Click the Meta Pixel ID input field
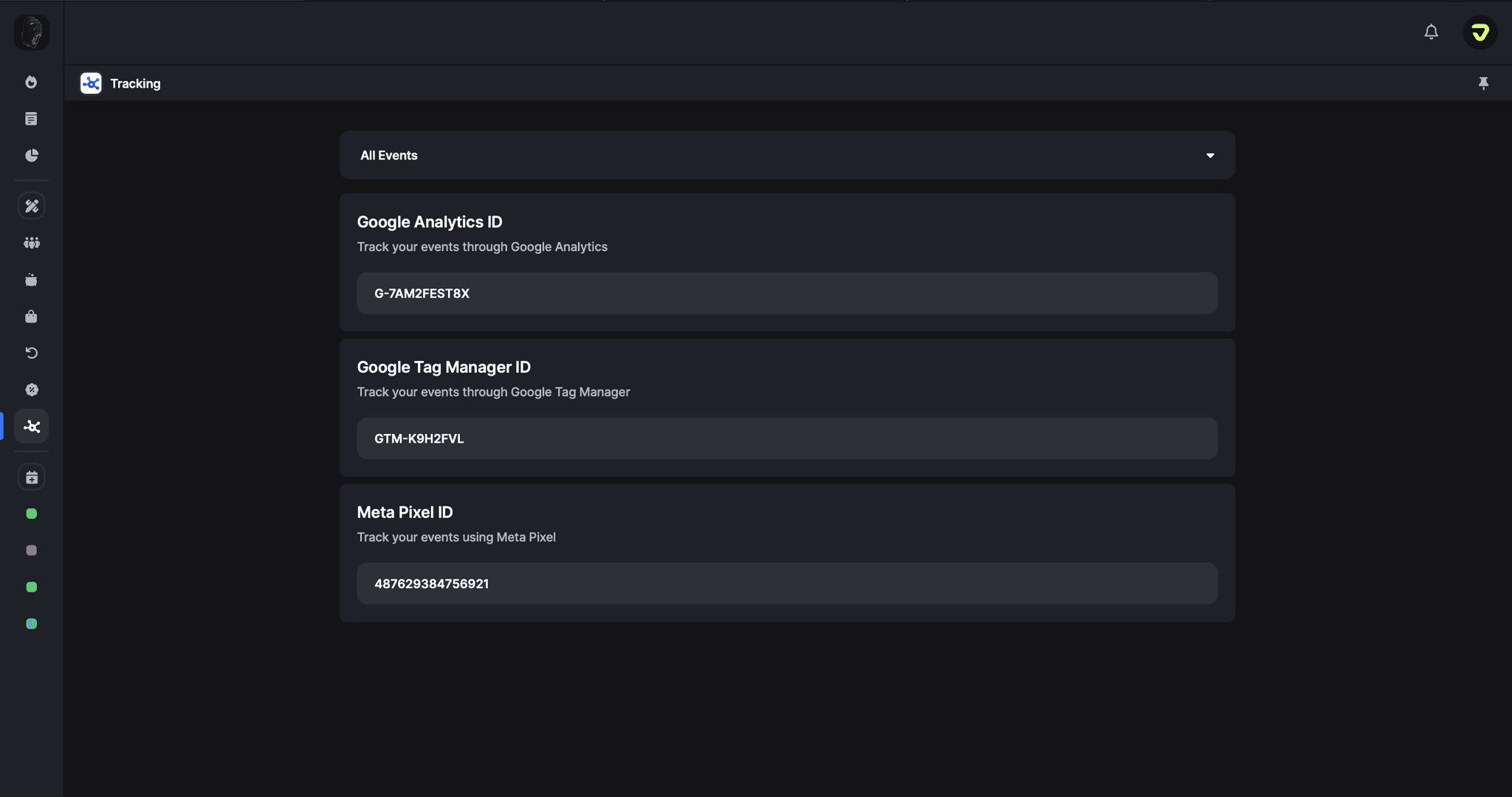The height and width of the screenshot is (797, 1512). click(786, 583)
